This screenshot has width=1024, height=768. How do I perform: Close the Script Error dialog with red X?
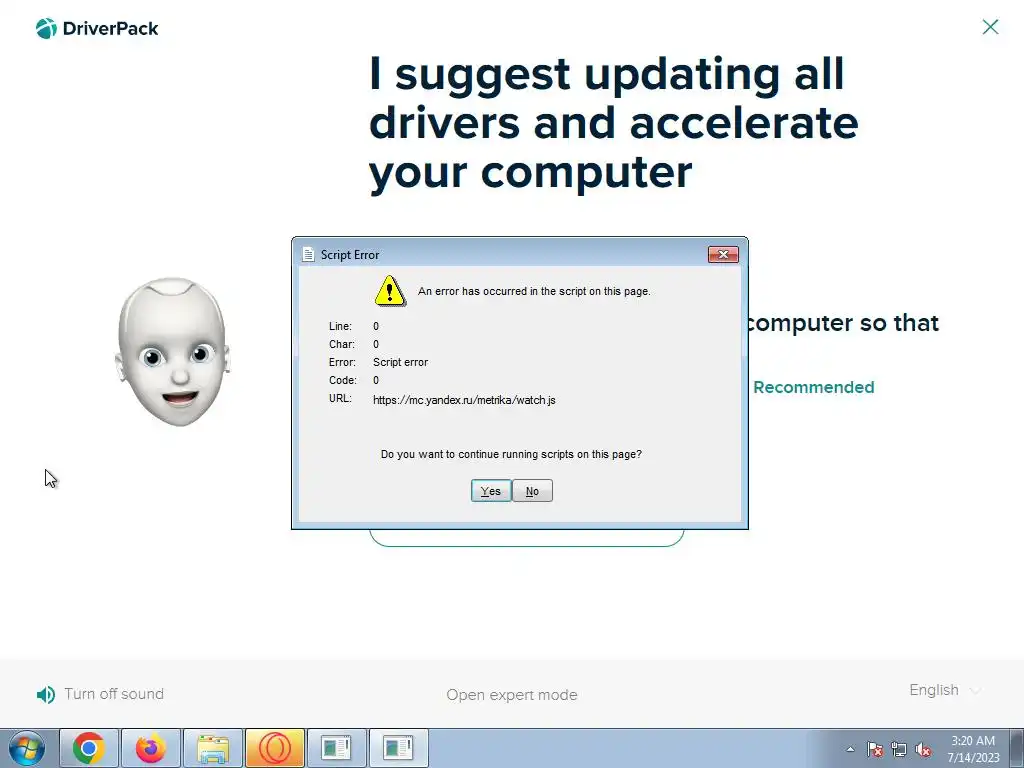(x=723, y=255)
